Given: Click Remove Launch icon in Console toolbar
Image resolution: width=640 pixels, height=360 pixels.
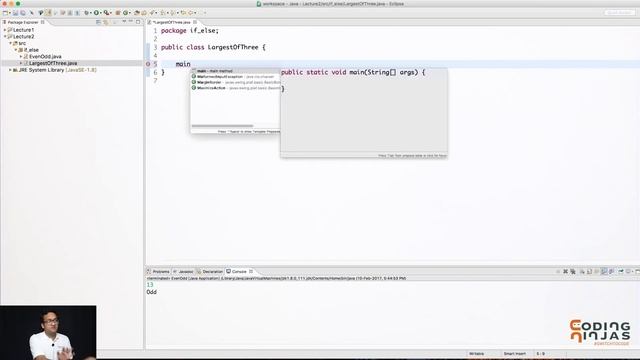Looking at the screenshot, I should point(565,271).
